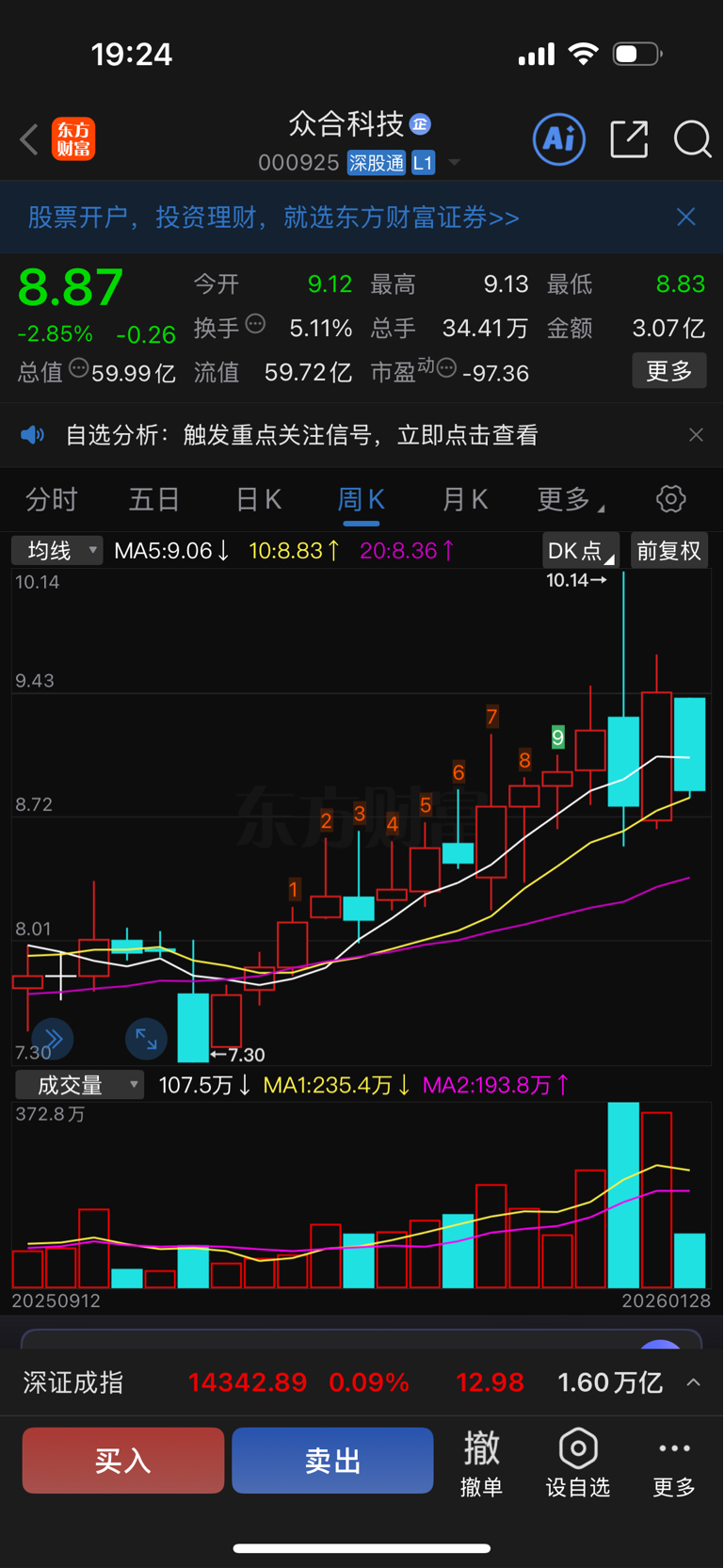Open the 前复权 adjustment selector
This screenshot has height=1568, width=724.
tap(669, 551)
